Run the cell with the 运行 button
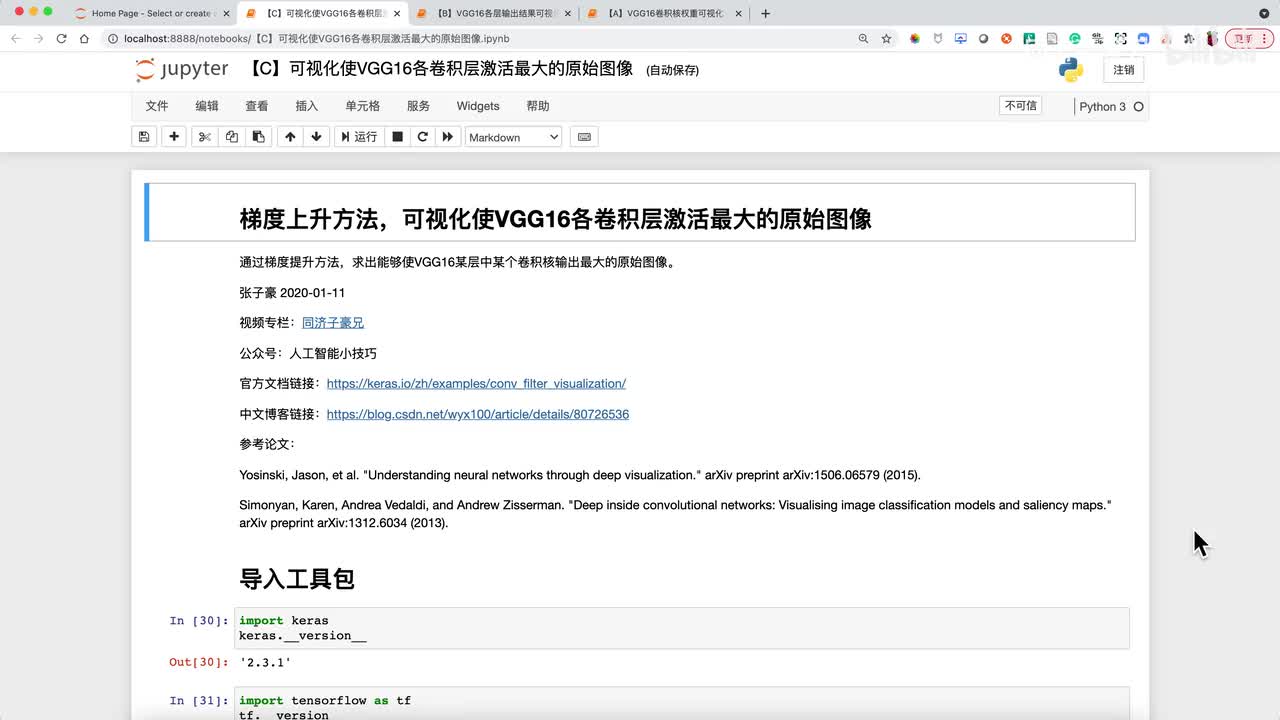 pyautogui.click(x=359, y=137)
